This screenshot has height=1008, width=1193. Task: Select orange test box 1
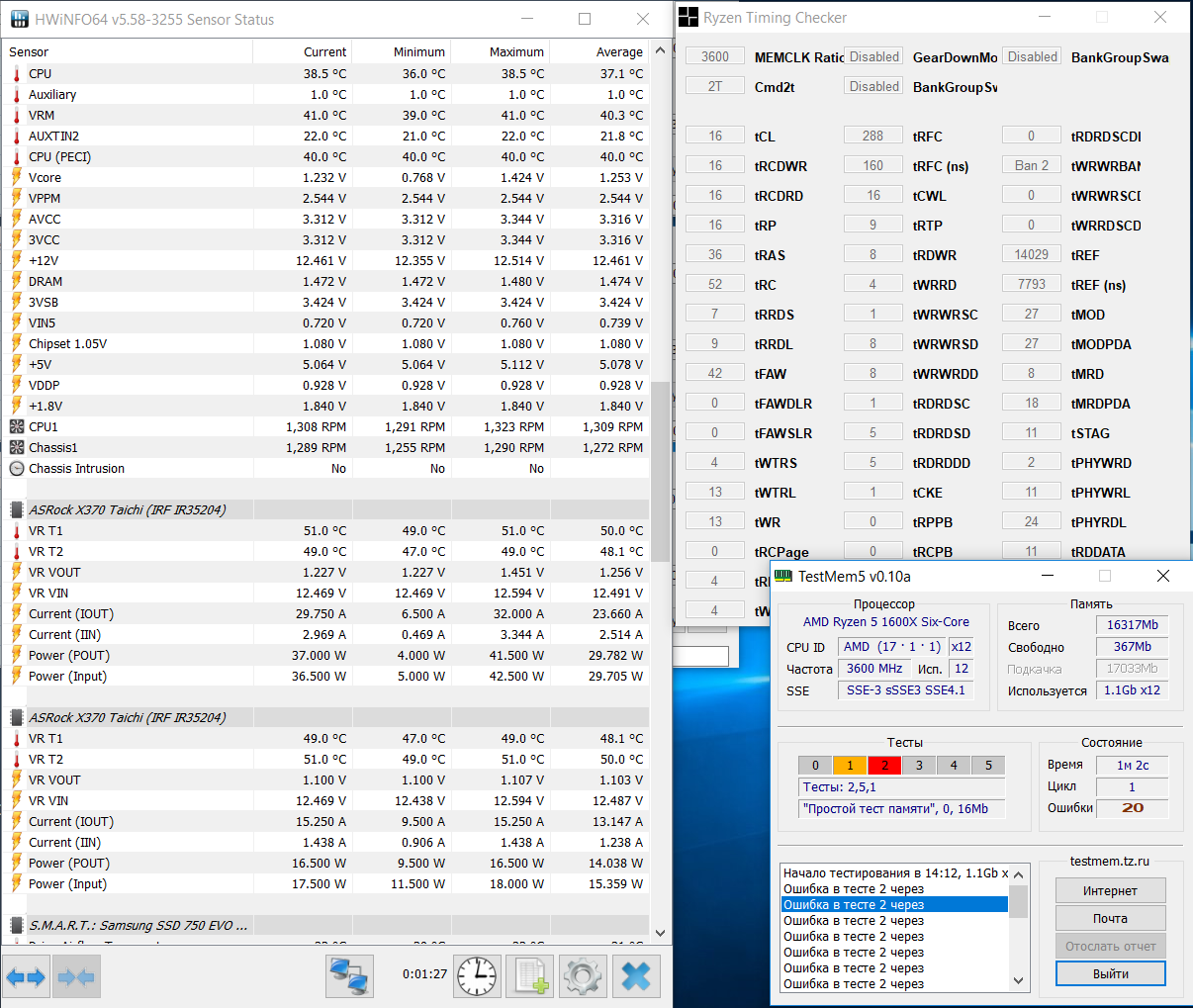click(850, 765)
